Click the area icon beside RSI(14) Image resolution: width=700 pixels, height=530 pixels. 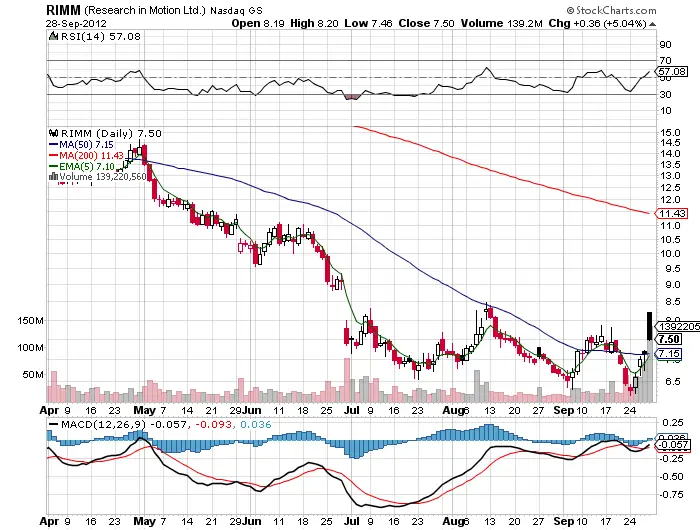(54, 36)
